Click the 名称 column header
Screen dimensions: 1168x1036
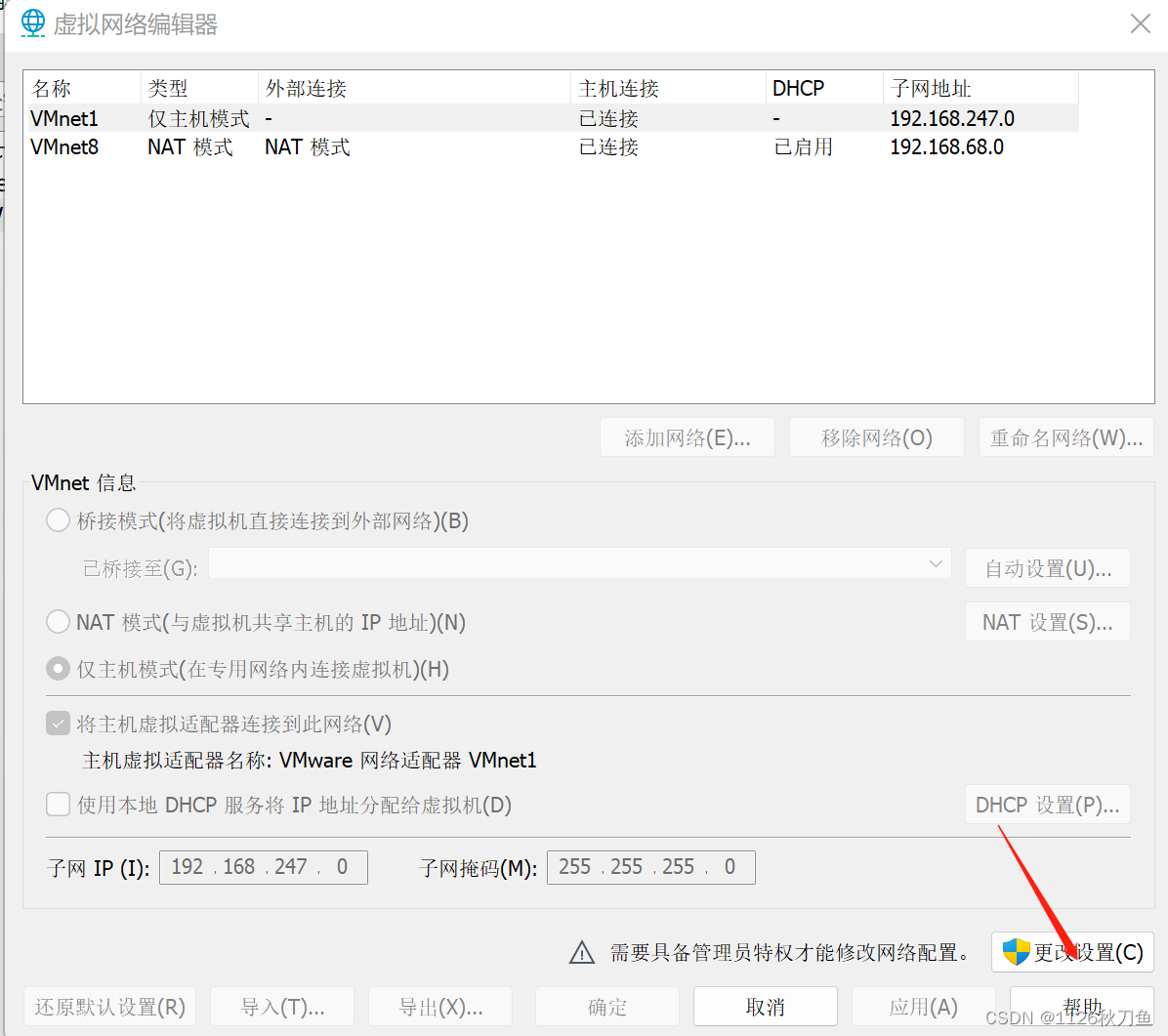coord(83,88)
